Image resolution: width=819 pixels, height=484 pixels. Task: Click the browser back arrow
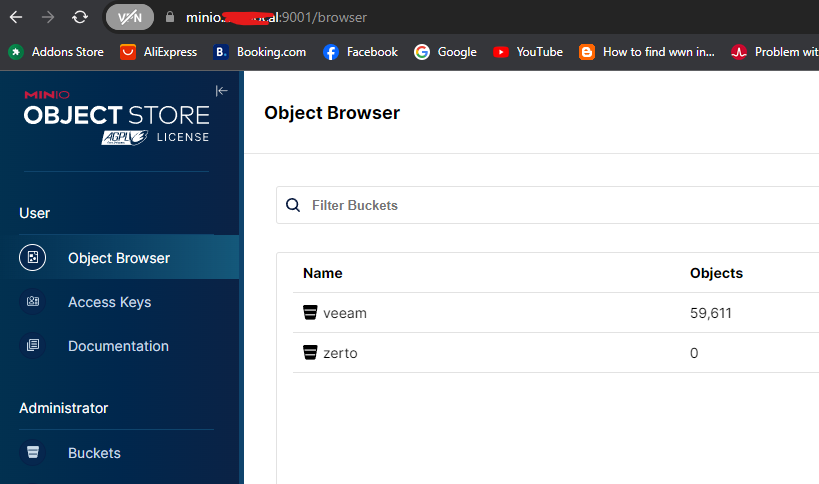pyautogui.click(x=16, y=17)
